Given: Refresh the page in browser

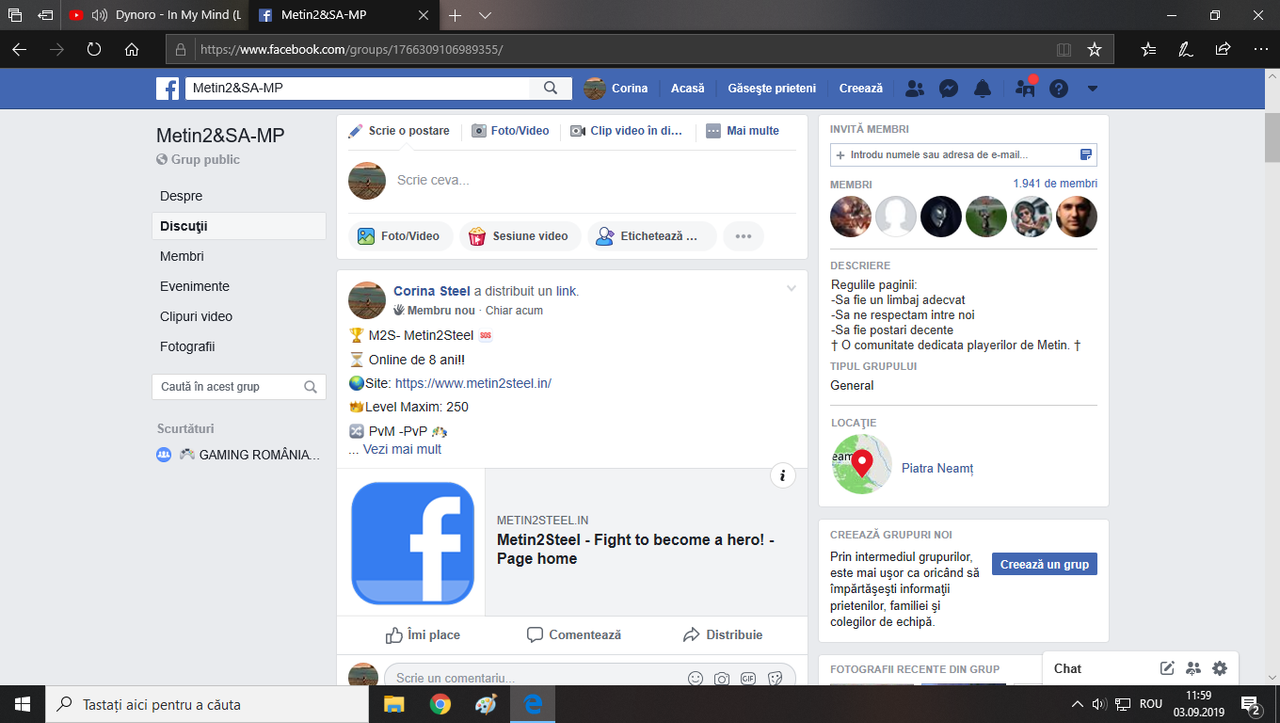Looking at the screenshot, I should (94, 49).
